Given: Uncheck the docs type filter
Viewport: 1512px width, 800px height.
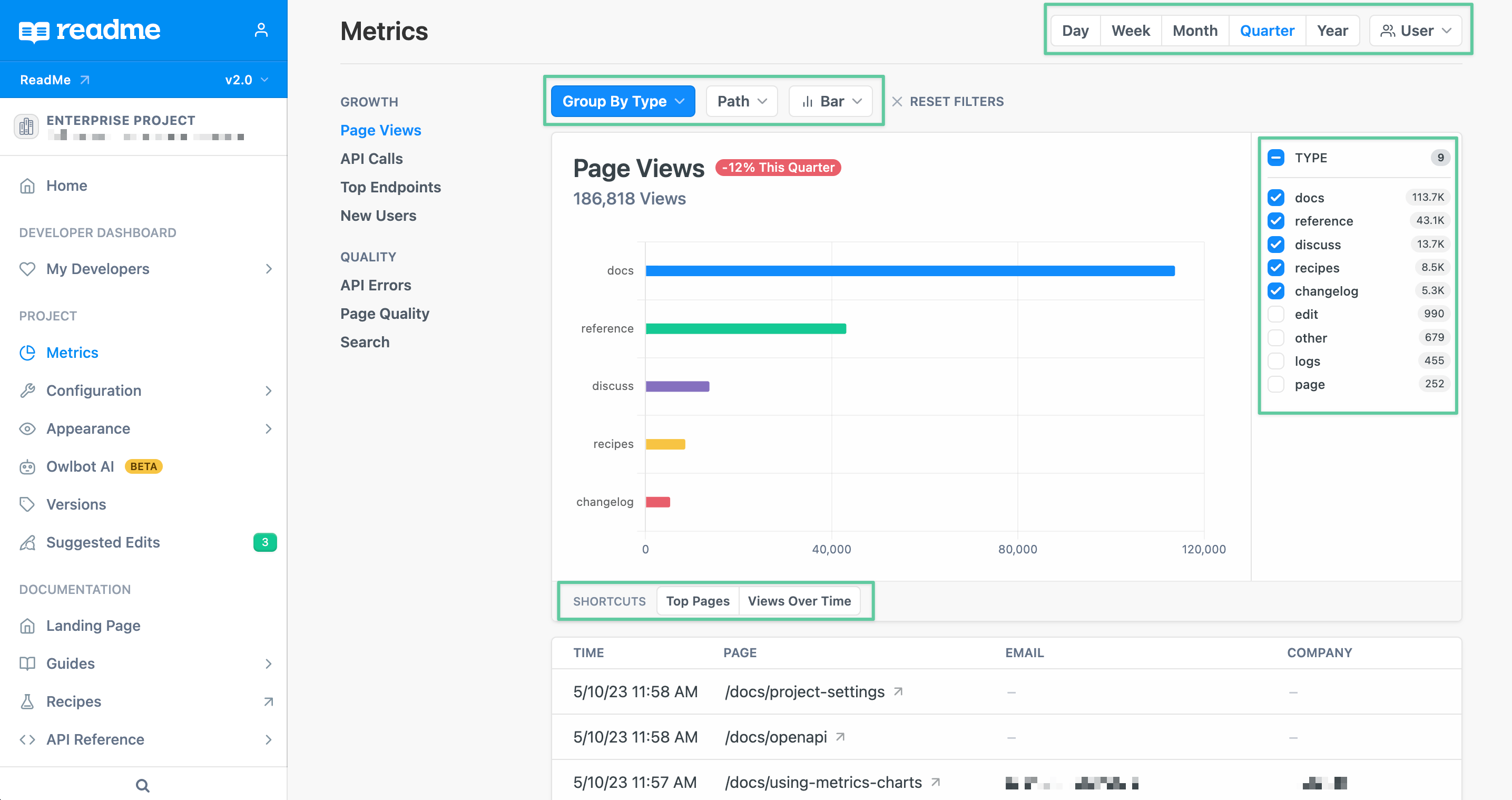Looking at the screenshot, I should [1276, 197].
